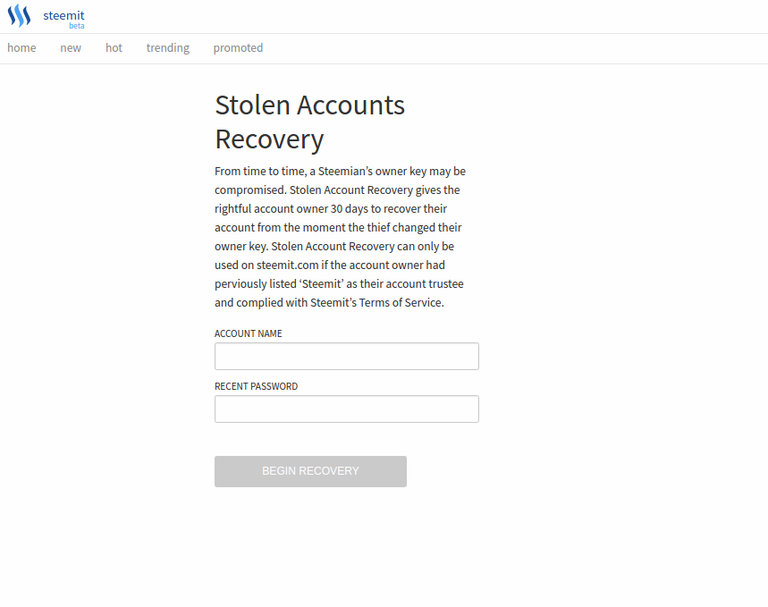
Task: Focus the Account Name input field
Action: [x=346, y=356]
